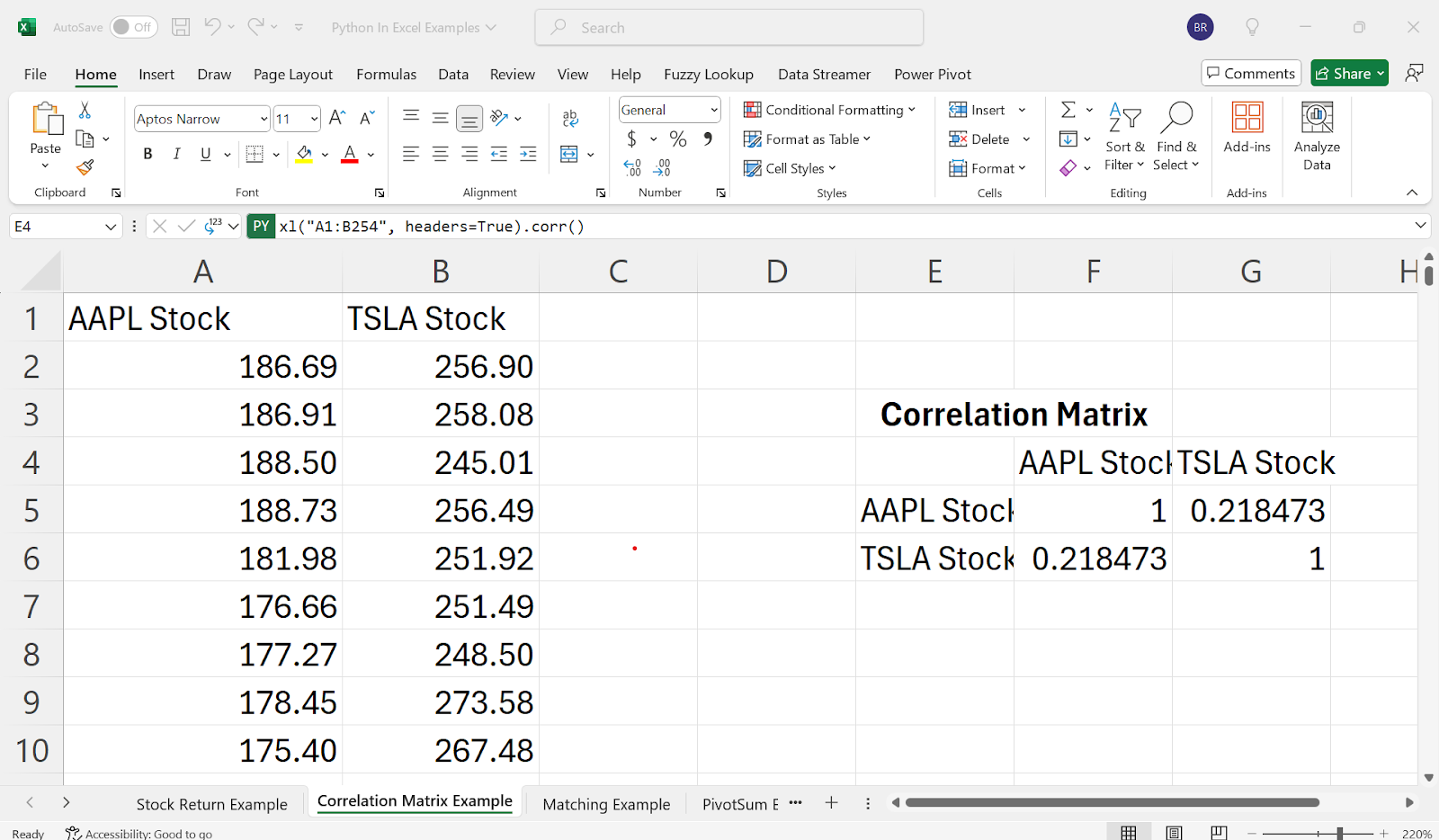Open Sort & Filter
The height and width of the screenshot is (840, 1439).
(x=1124, y=137)
